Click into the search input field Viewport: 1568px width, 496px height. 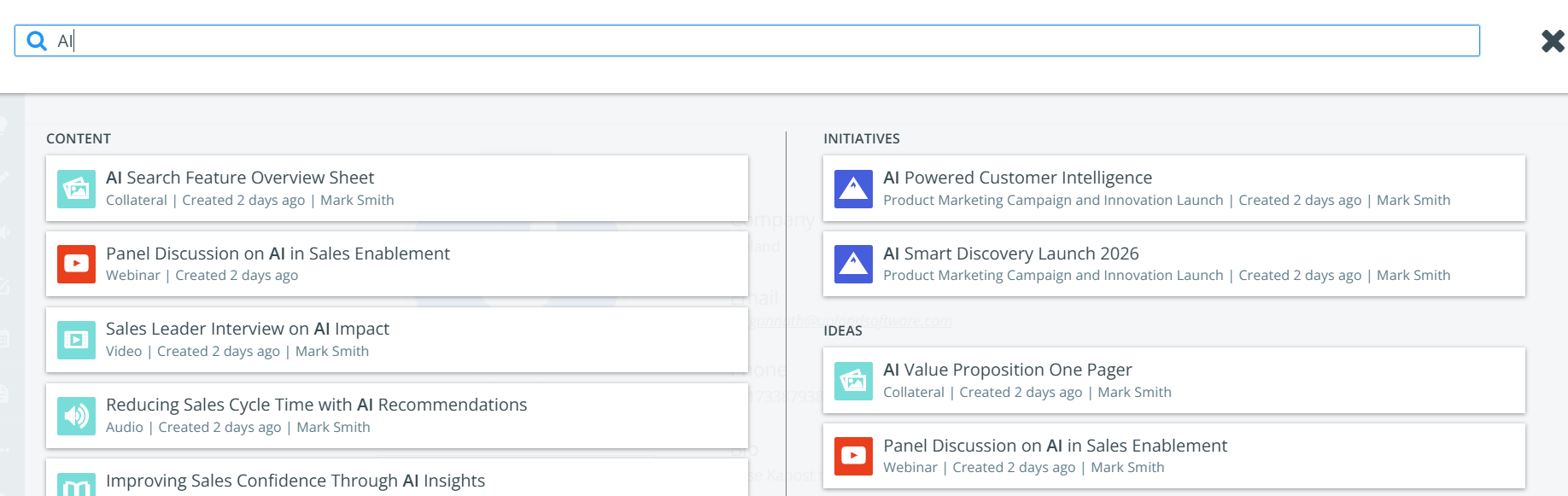tap(769, 41)
